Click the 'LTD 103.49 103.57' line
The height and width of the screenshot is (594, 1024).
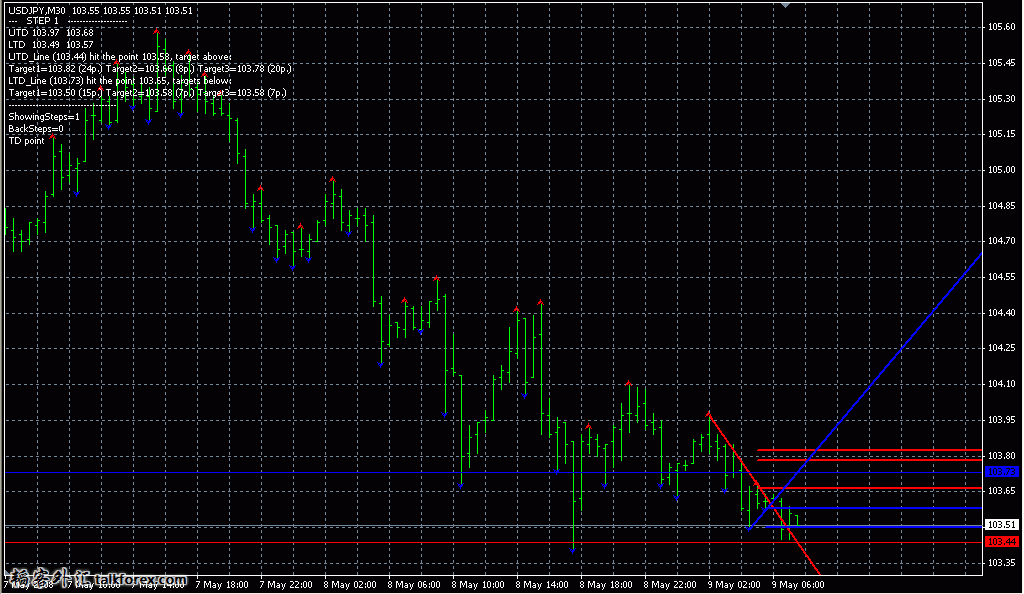(51, 44)
